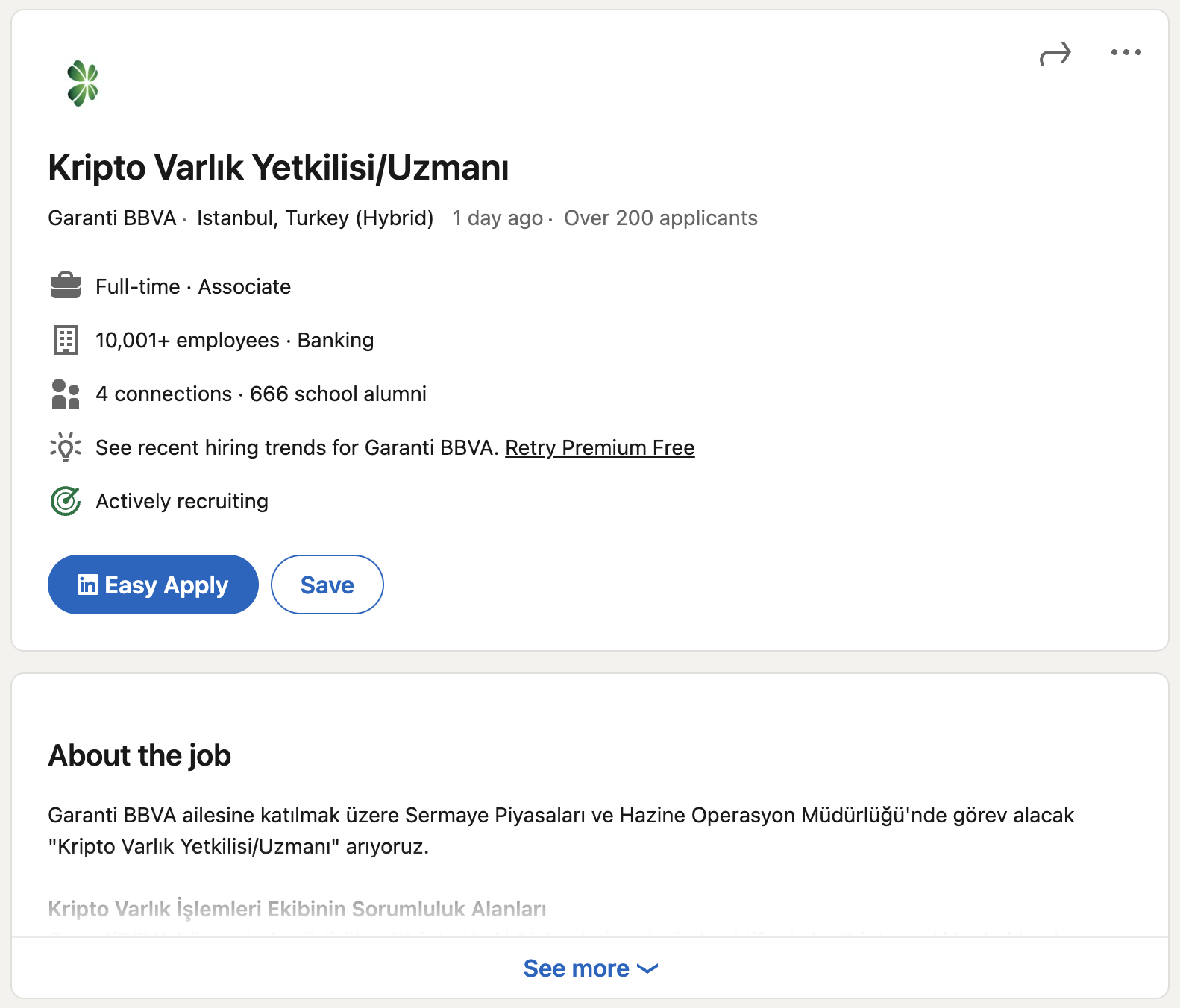Viewport: 1180px width, 1008px height.
Task: Click the 1 day ago posting time
Action: tap(498, 218)
